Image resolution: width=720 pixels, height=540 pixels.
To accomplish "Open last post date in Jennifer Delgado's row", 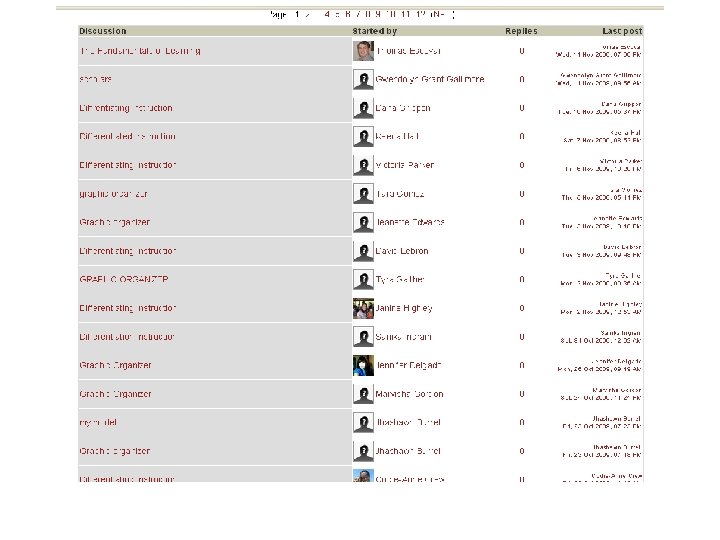I will pyautogui.click(x=599, y=369).
